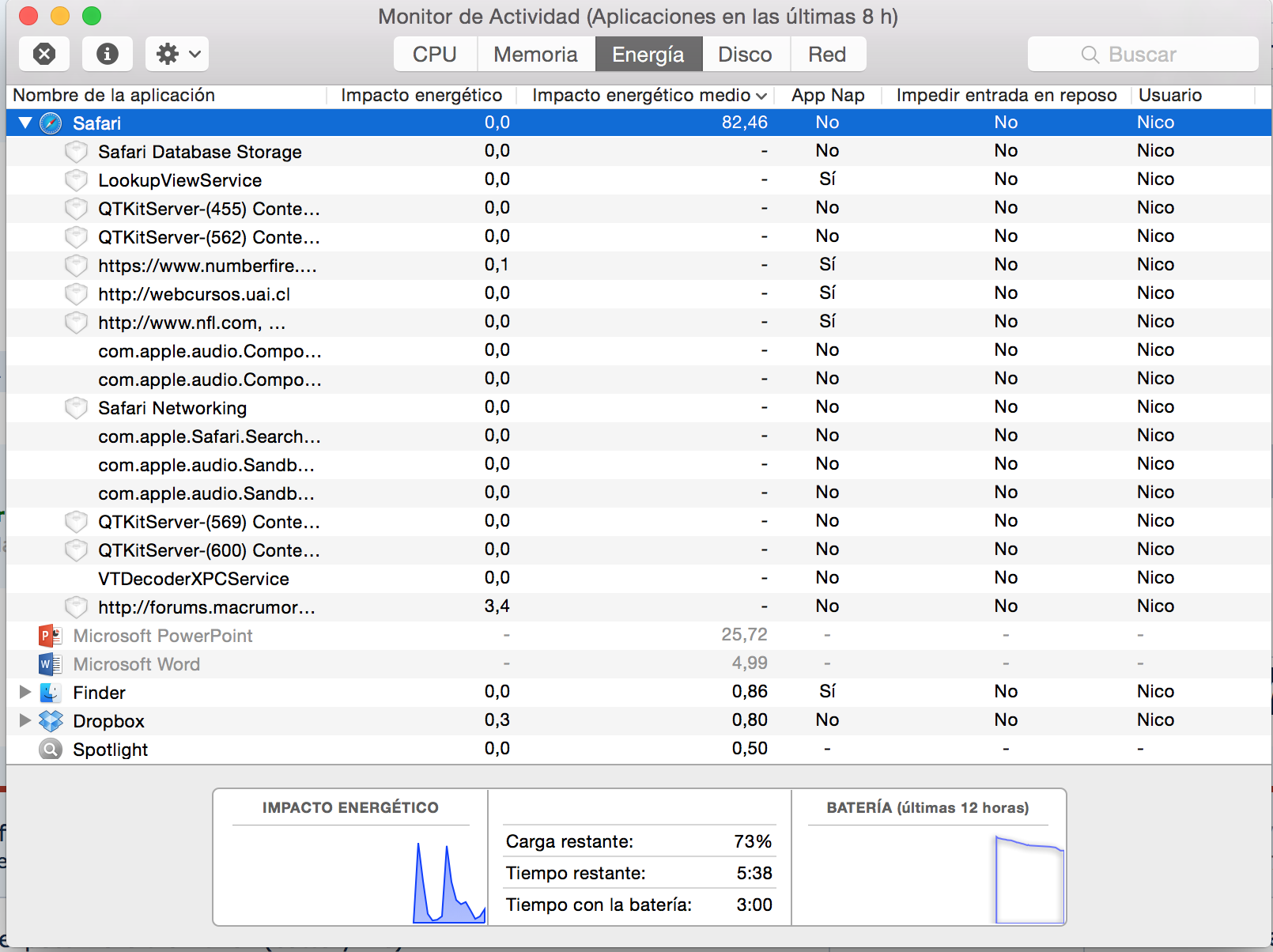
Task: Select the Spotlight row name
Action: point(110,750)
